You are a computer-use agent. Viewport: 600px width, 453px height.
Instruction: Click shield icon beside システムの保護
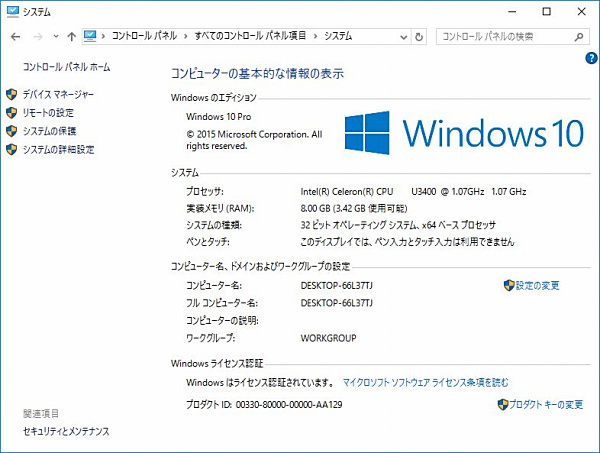[x=12, y=131]
